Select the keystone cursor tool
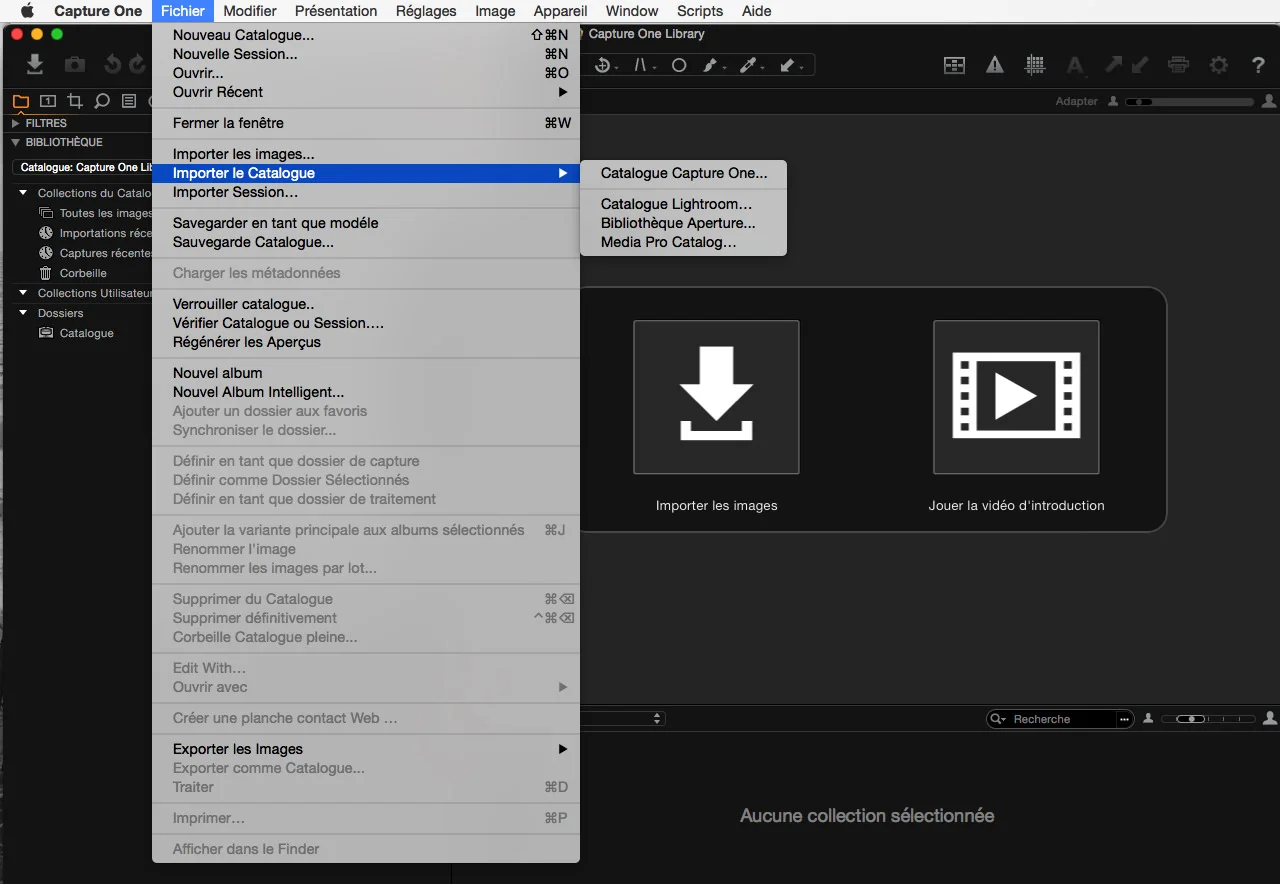Viewport: 1280px width, 884px height. [643, 66]
